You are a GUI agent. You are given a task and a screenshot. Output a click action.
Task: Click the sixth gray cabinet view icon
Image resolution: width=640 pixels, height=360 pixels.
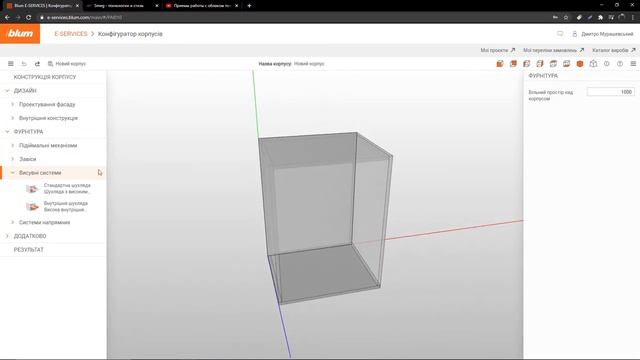(x=567, y=64)
